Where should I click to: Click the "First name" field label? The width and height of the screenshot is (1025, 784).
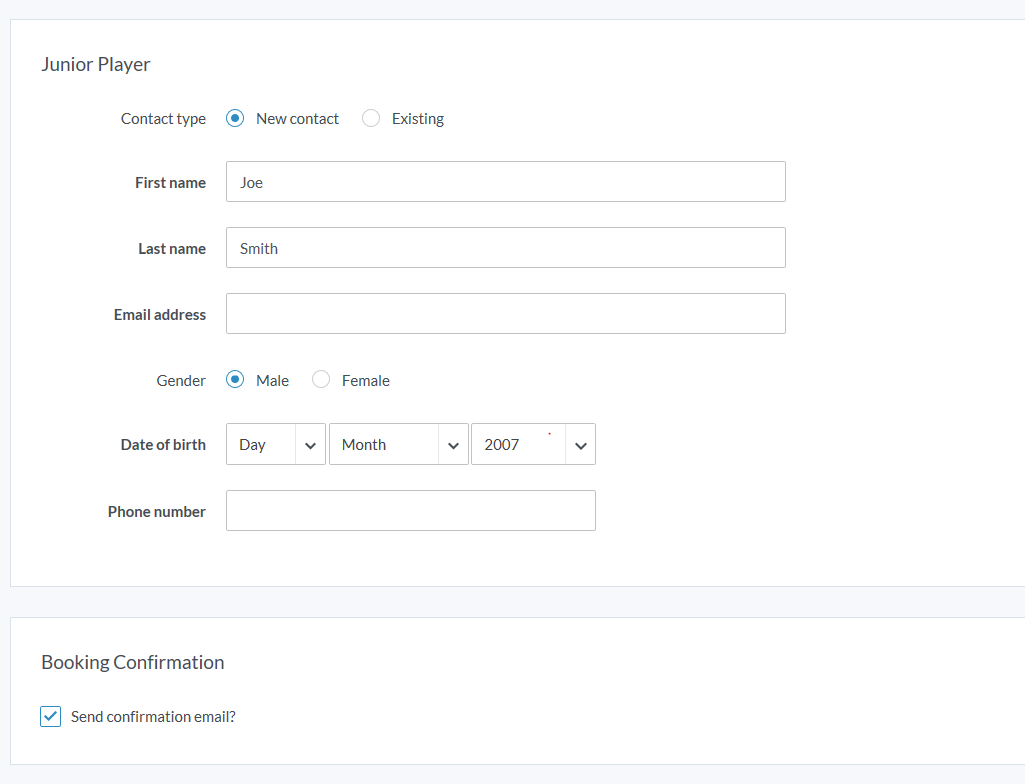click(x=170, y=183)
